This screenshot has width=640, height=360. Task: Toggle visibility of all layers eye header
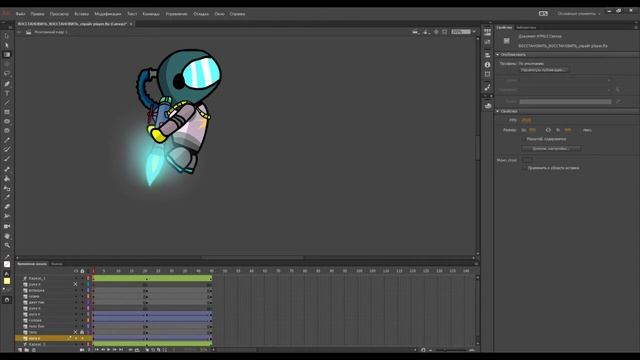pos(76,271)
